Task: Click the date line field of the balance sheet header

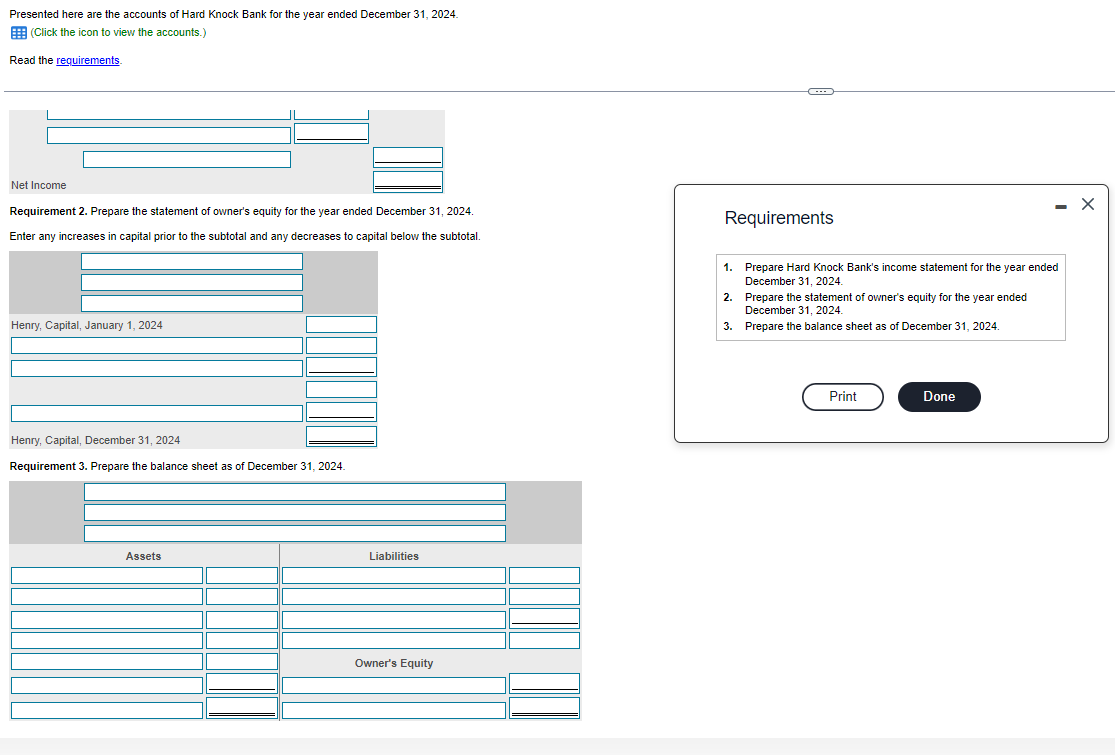Action: pyautogui.click(x=294, y=533)
